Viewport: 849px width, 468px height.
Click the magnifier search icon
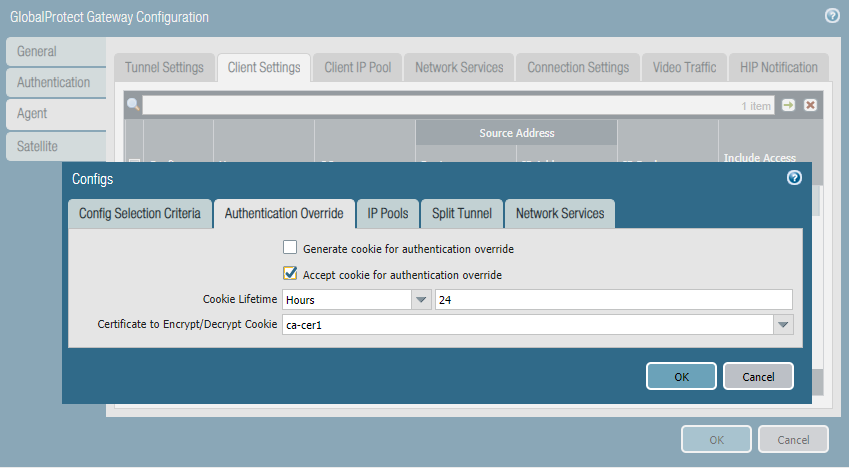133,105
